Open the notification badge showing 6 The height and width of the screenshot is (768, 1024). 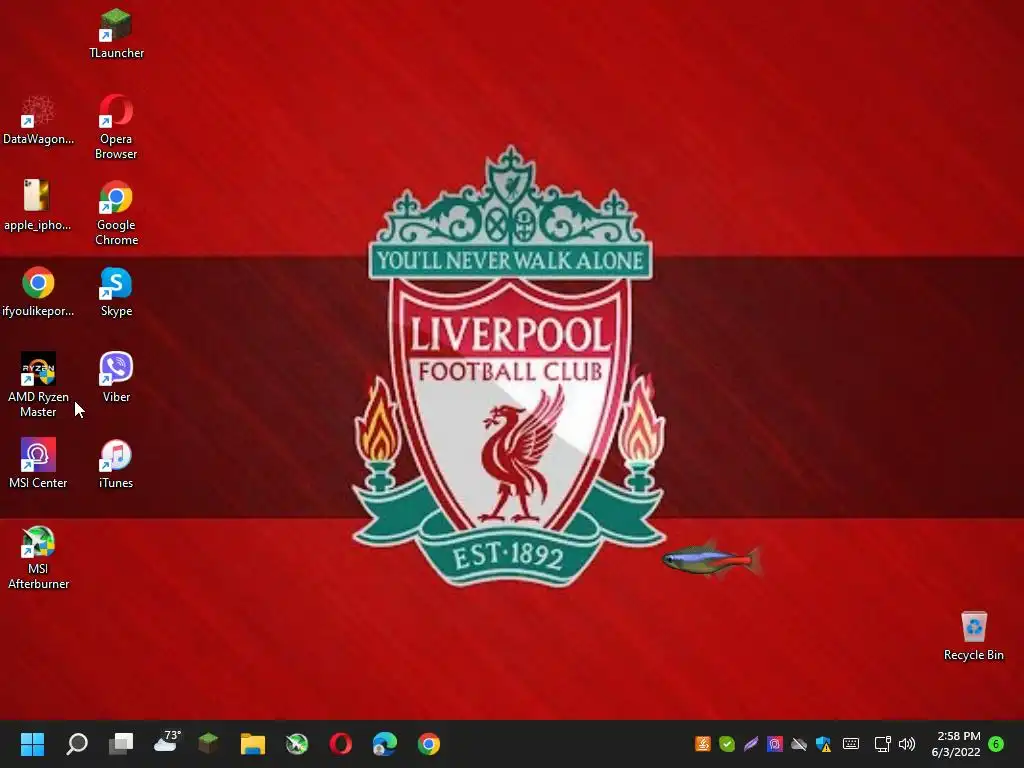[996, 744]
